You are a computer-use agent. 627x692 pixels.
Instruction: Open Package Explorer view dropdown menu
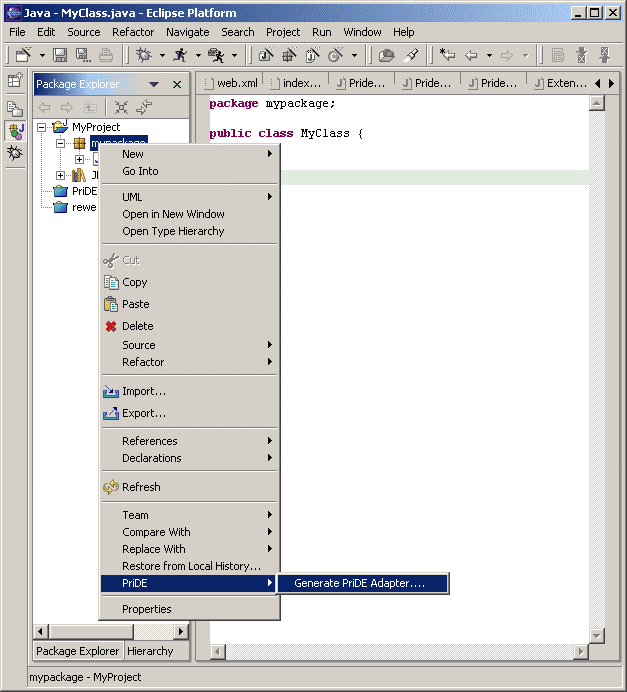[154, 85]
